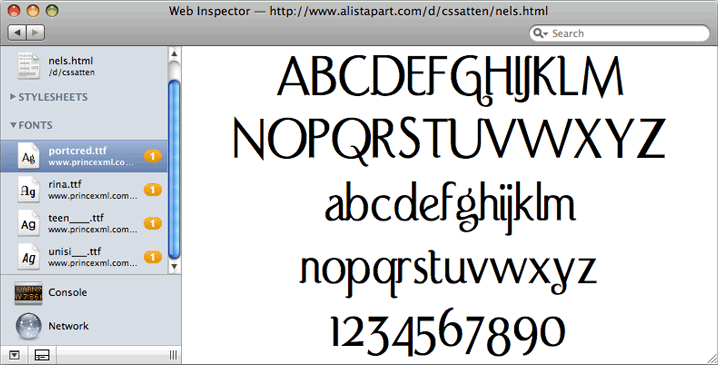Open the unisi___.ttf font icon
Screen dimensions: 718x365
point(28,257)
